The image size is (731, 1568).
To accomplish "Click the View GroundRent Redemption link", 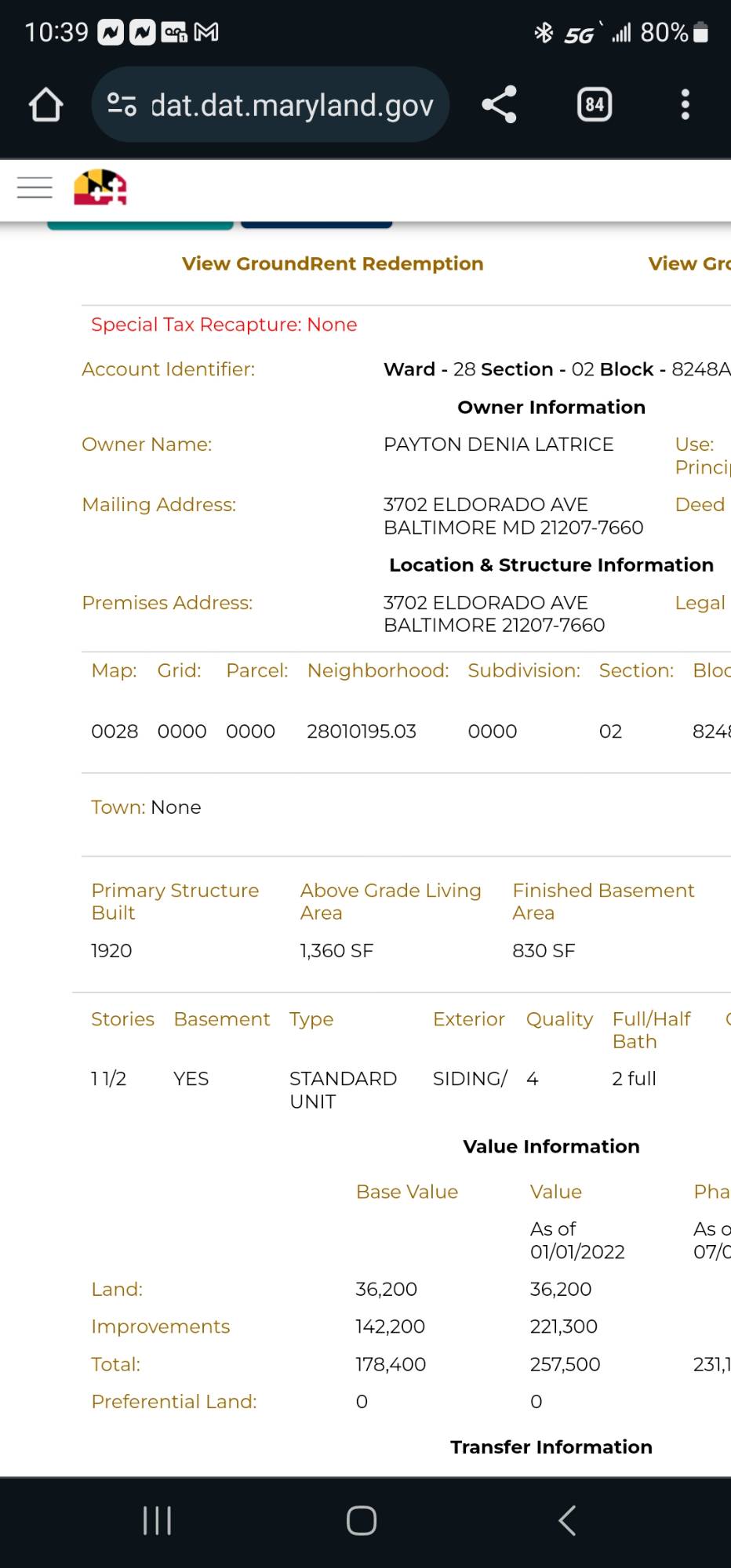I will [x=333, y=264].
